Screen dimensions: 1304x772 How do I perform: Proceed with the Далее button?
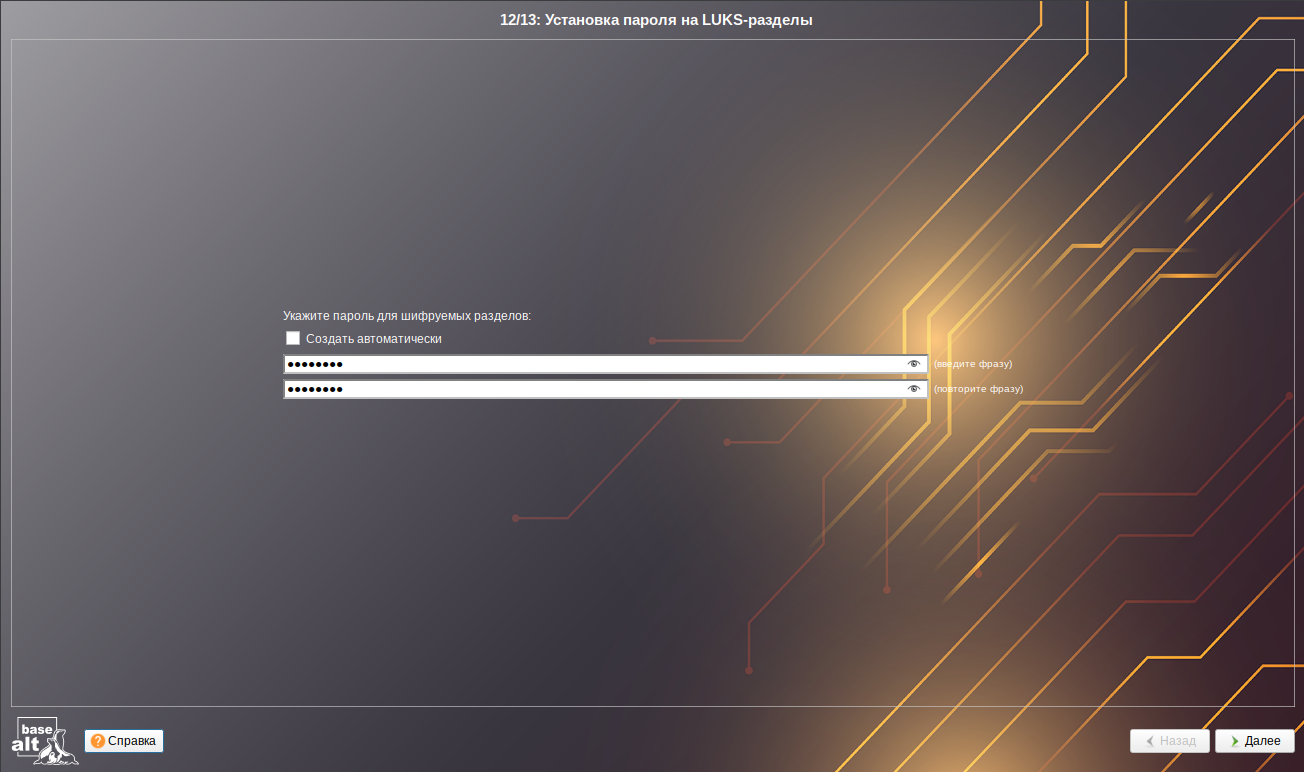[x=1254, y=741]
